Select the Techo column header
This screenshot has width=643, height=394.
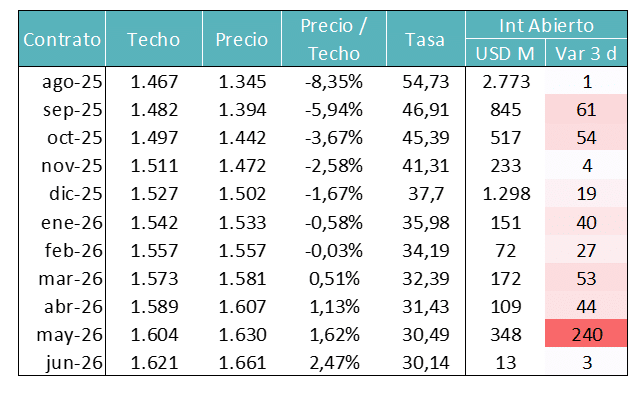point(154,39)
